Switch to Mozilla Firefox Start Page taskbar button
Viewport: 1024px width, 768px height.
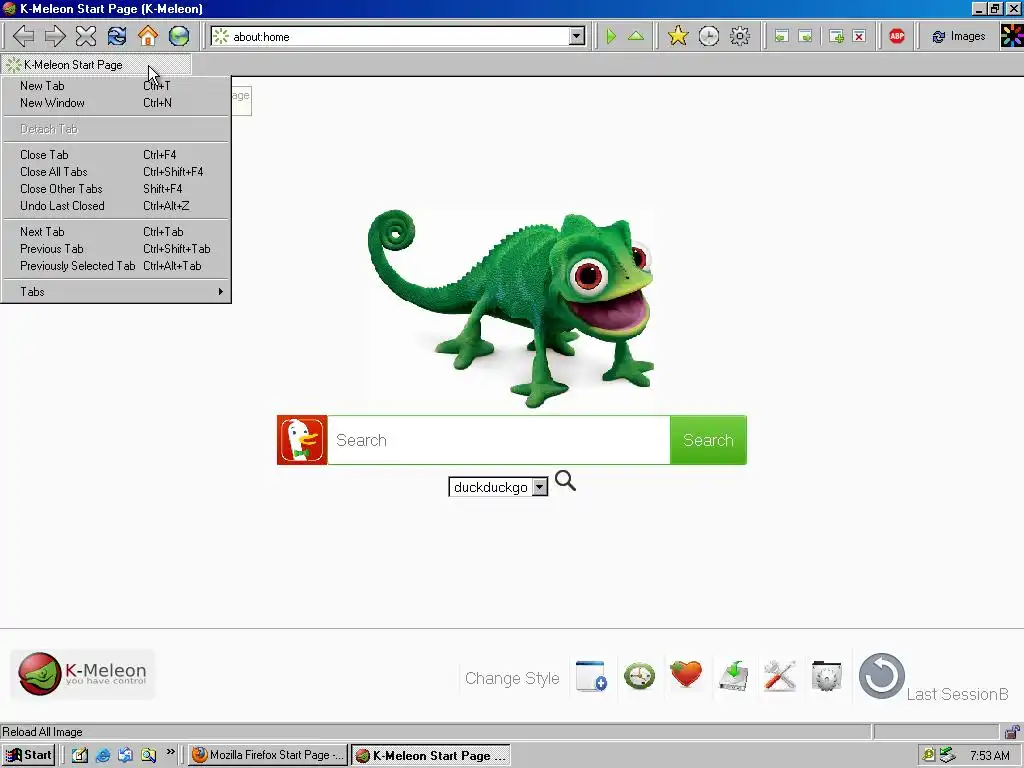pos(268,755)
